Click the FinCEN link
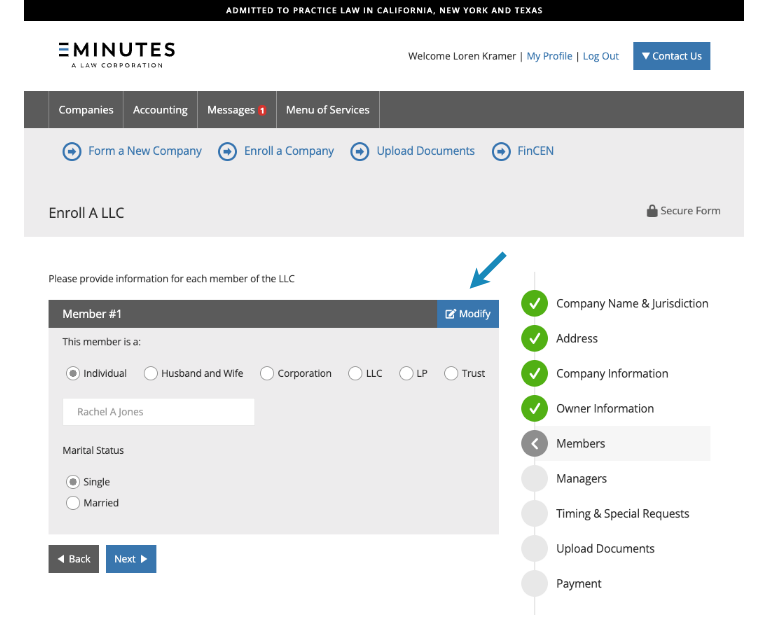 (x=535, y=151)
